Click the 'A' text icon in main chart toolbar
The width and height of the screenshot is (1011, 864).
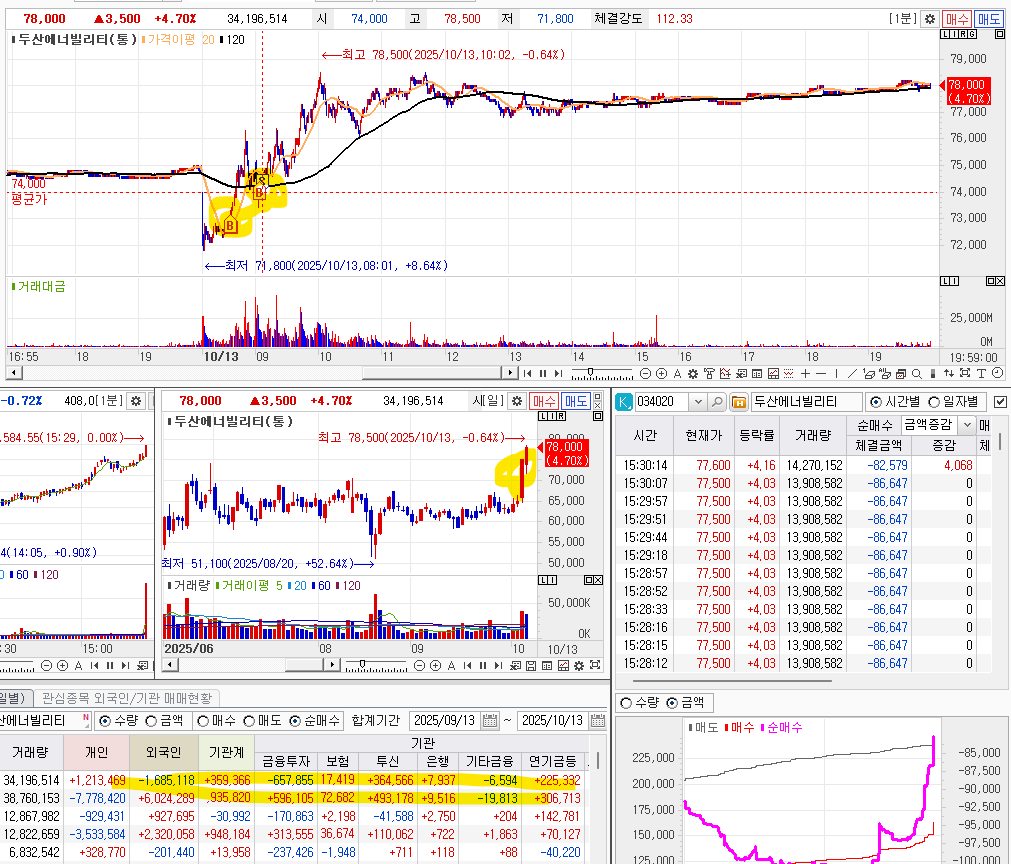point(677,373)
